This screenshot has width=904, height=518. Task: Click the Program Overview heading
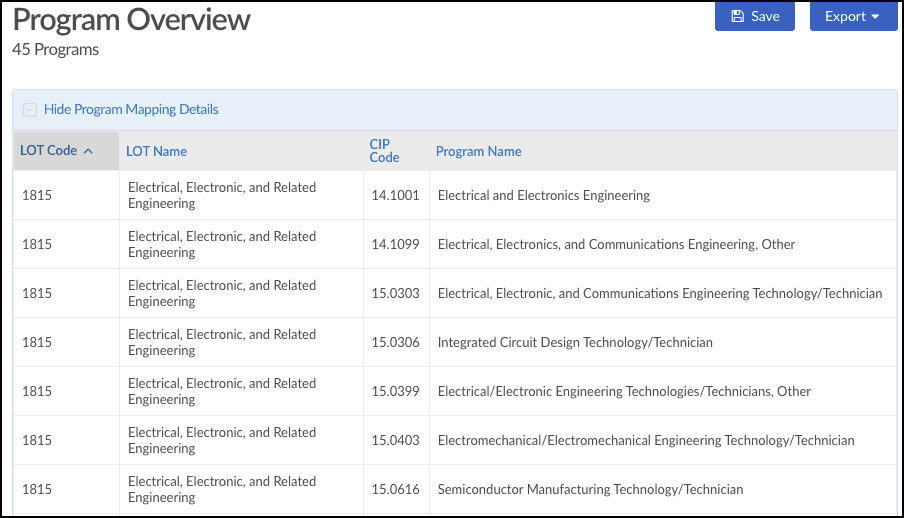click(131, 20)
